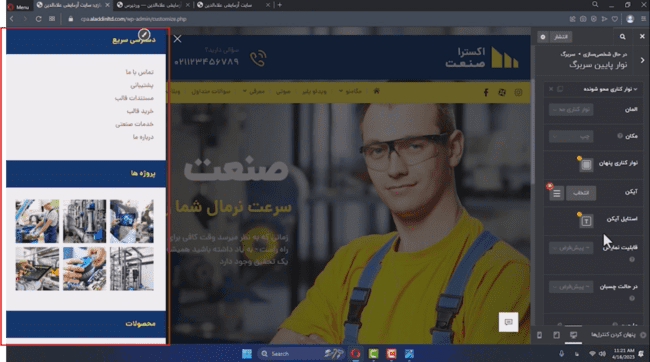Open the first project thumbnail with worker at machine
The height and width of the screenshot is (362, 650).
click(37, 221)
